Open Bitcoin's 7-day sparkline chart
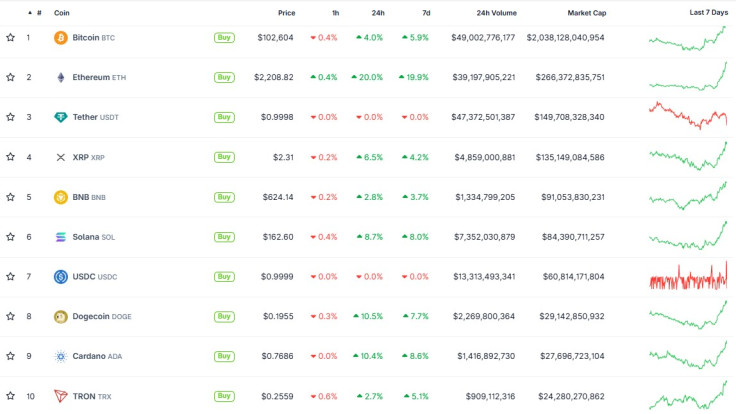Image resolution: width=736 pixels, height=414 pixels. tap(688, 38)
